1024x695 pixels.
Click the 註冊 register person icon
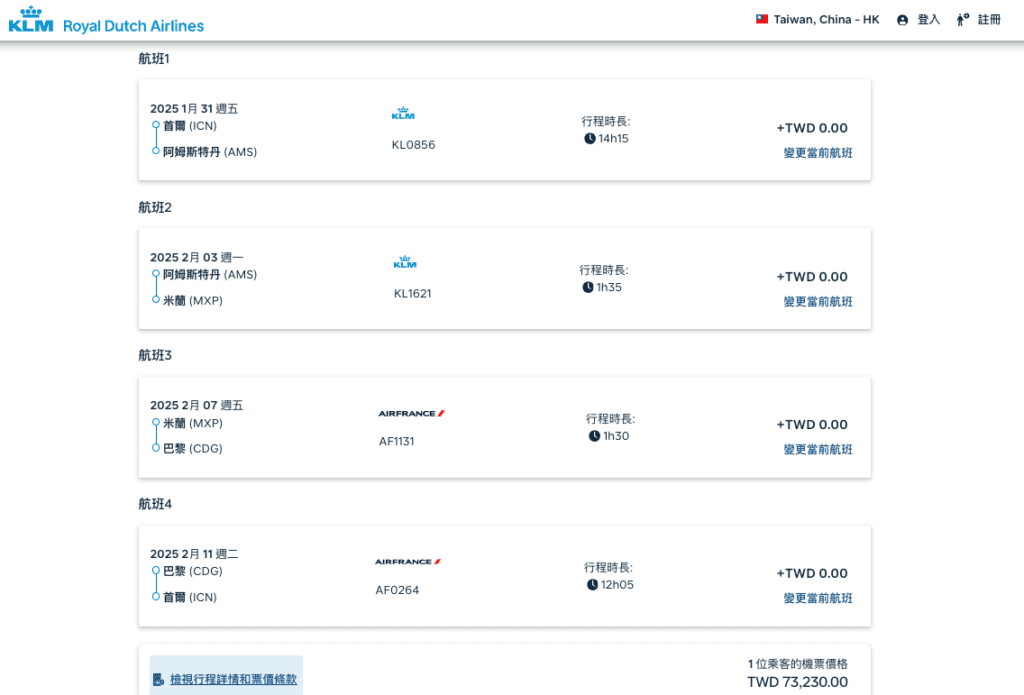[963, 20]
